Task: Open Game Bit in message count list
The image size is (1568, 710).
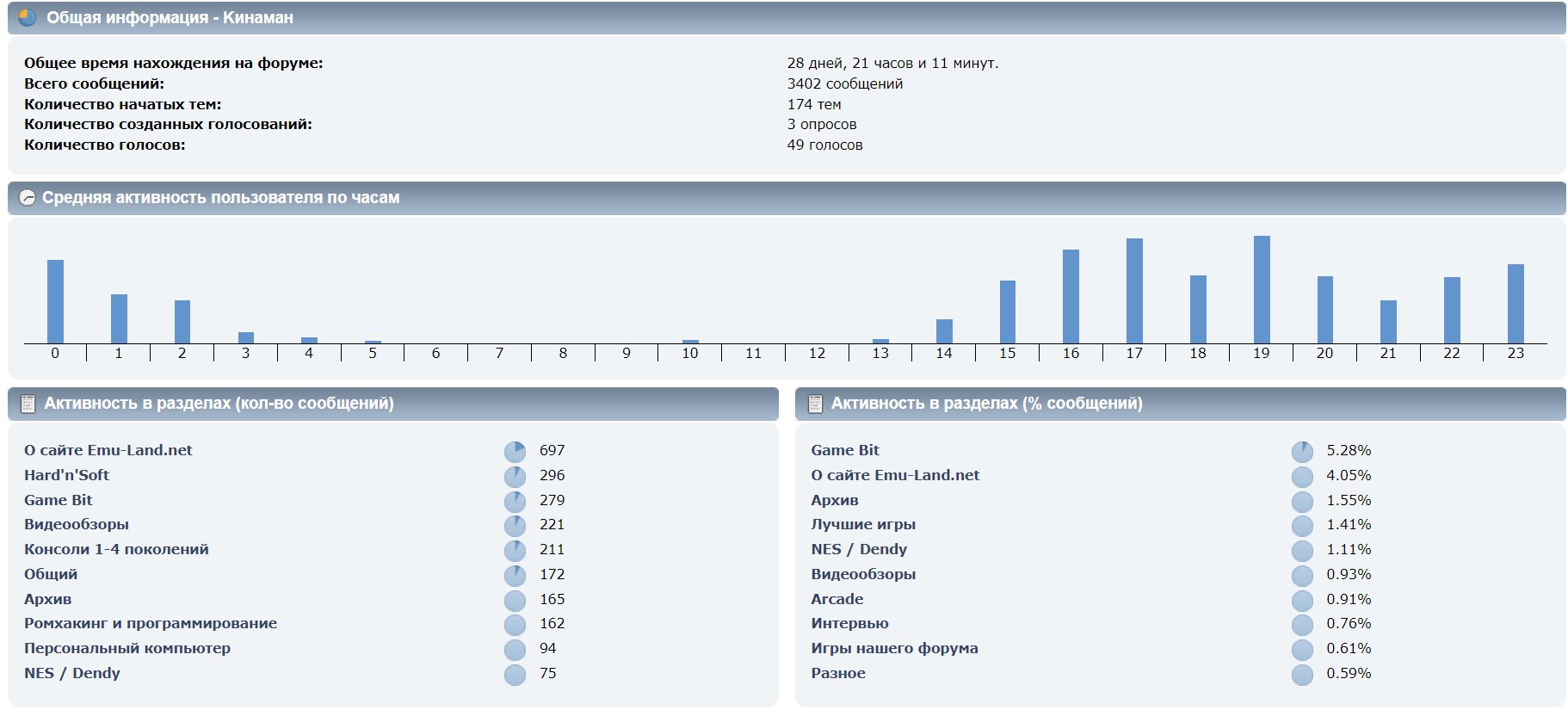Action: pyautogui.click(x=58, y=500)
